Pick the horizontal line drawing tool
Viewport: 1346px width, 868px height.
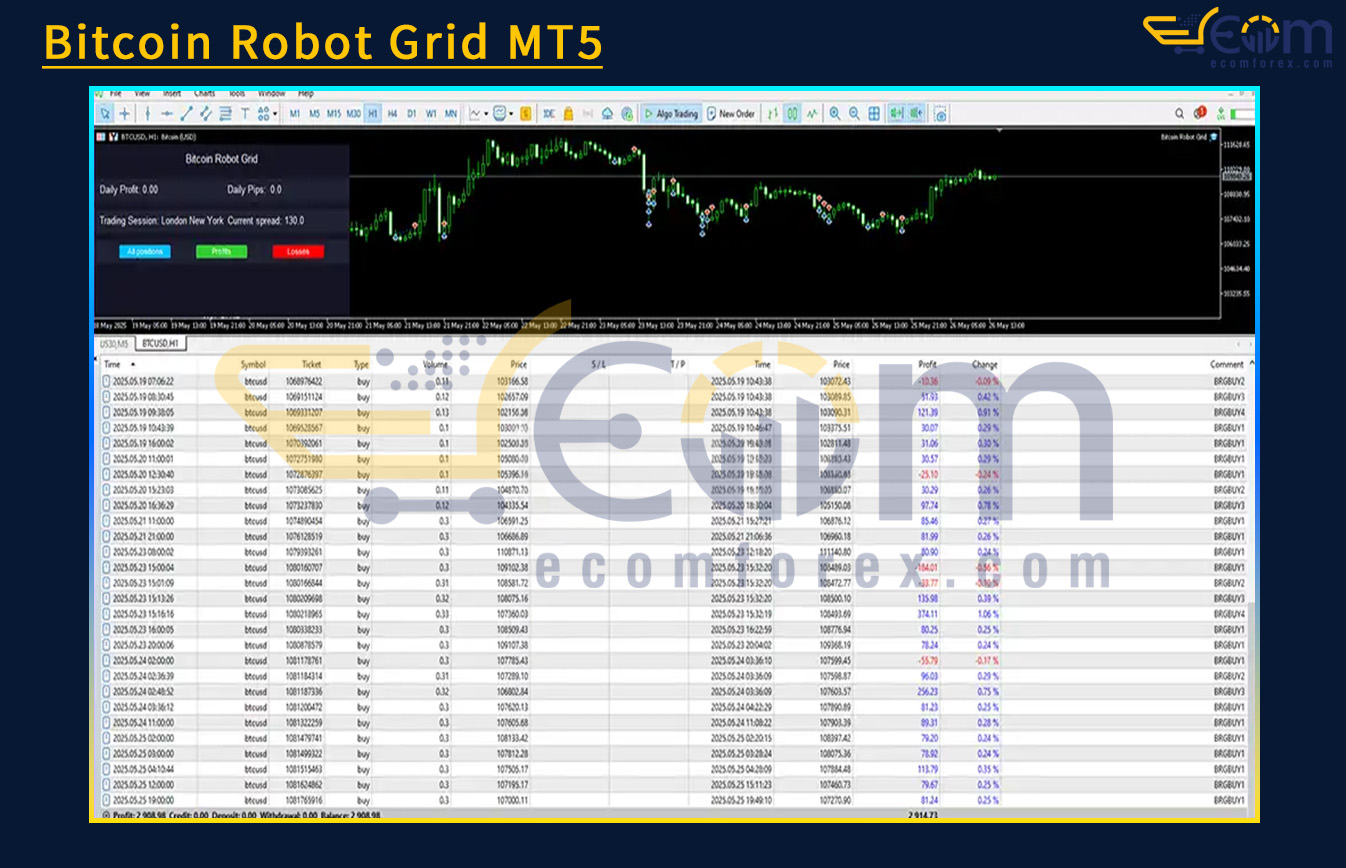pyautogui.click(x=167, y=114)
